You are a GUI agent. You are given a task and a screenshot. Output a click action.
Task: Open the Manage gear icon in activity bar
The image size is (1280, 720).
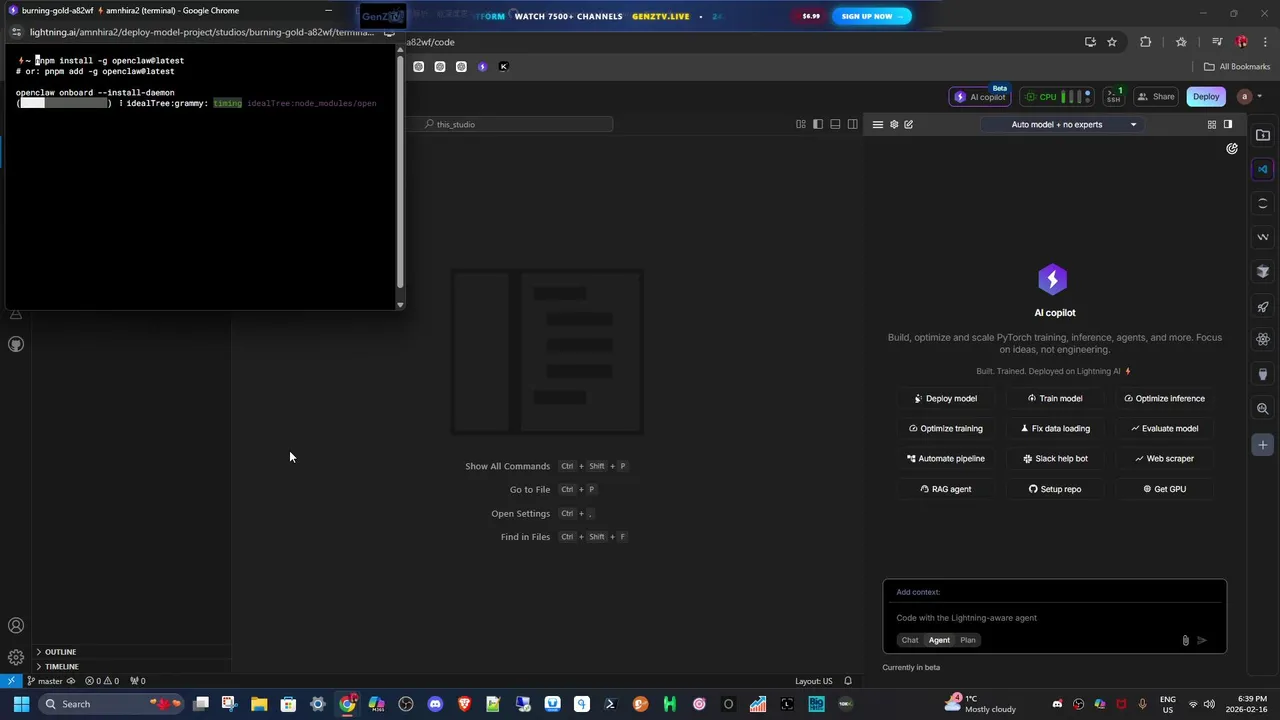[16, 657]
